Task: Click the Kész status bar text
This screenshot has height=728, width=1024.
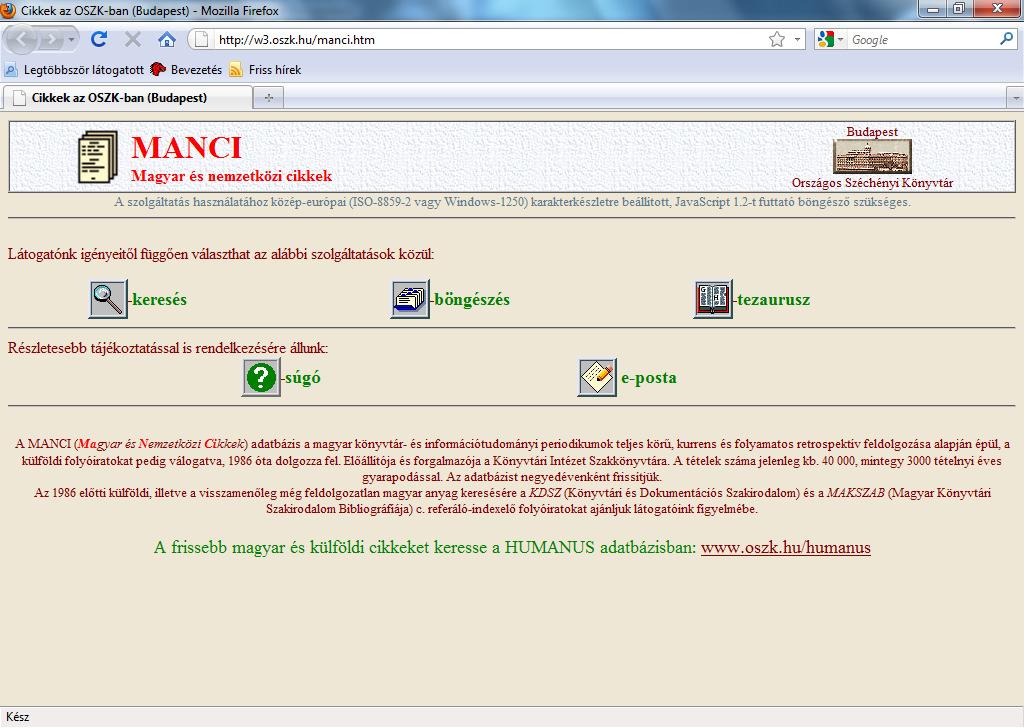Action: [x=18, y=717]
